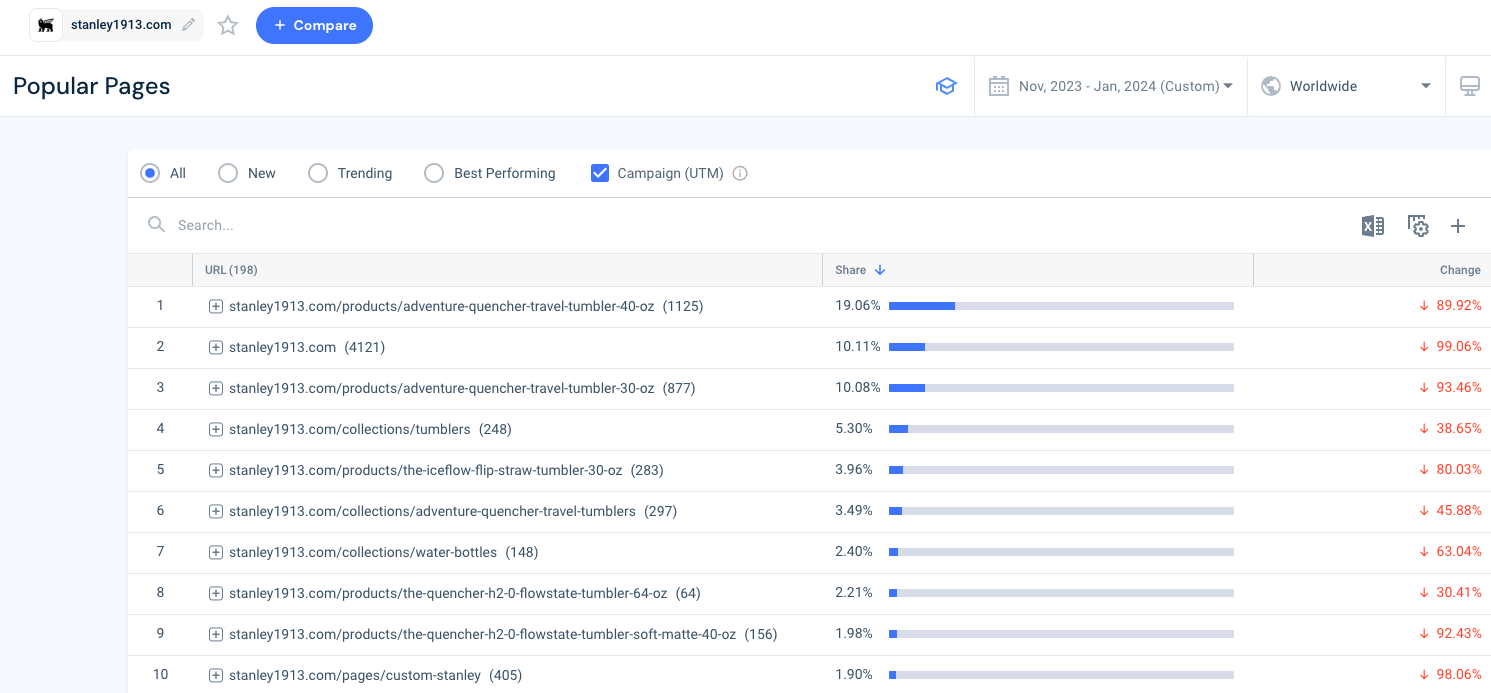Expand the flowstate-tumbler-64-oz row
Image resolution: width=1491 pixels, height=693 pixels.
pos(215,594)
